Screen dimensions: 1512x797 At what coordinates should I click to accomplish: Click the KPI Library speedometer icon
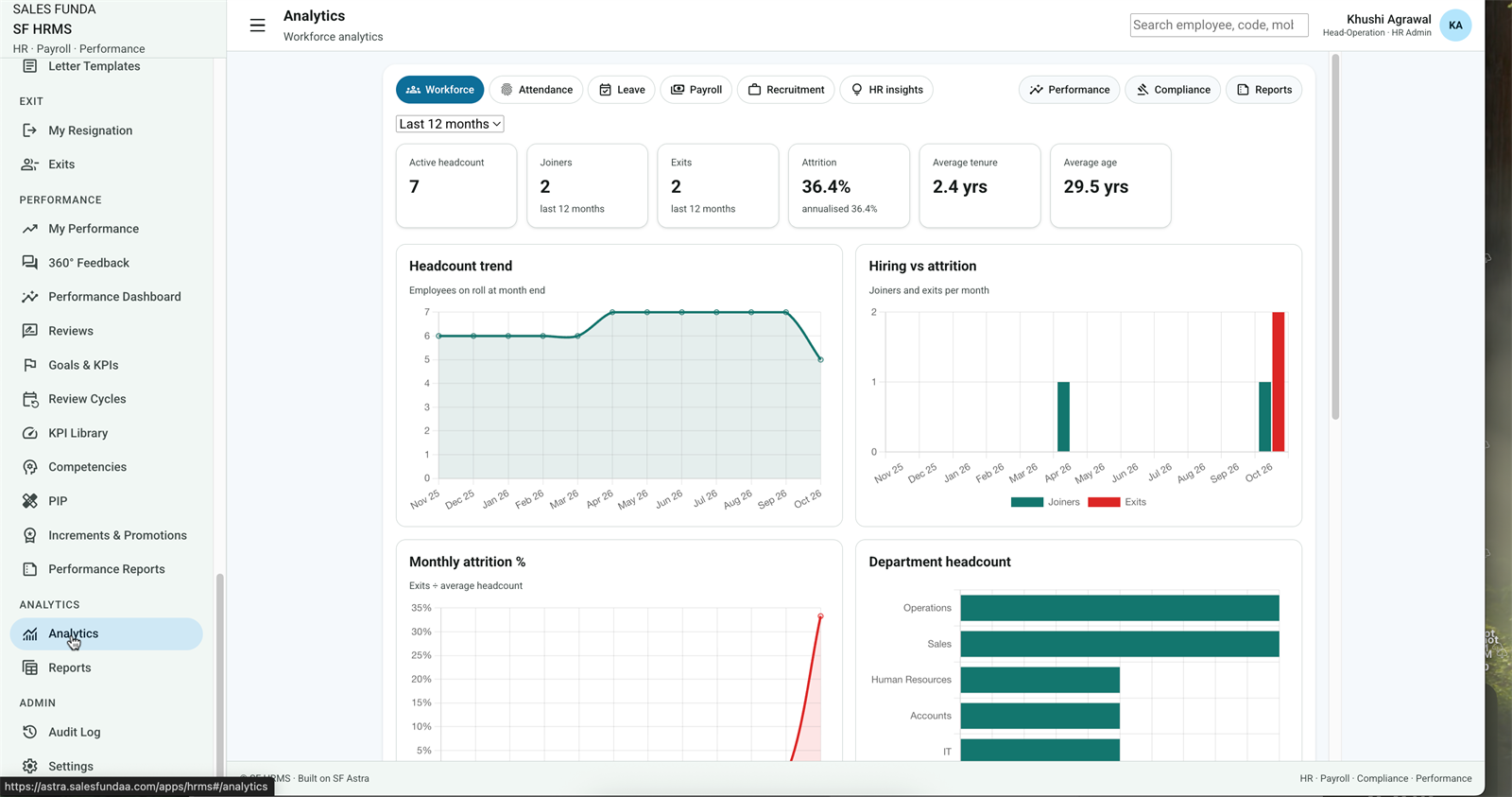coord(30,433)
